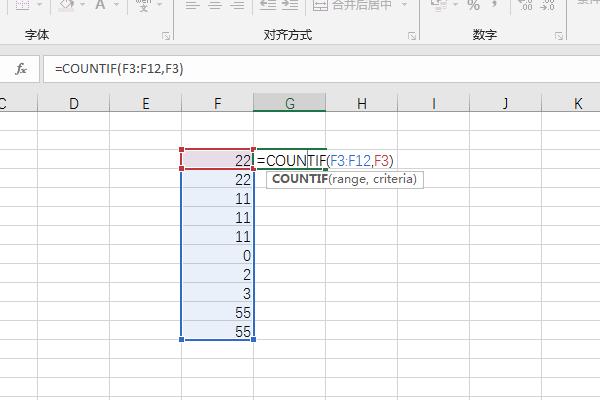Click the fx Insert Function icon
The image size is (600, 400).
(x=21, y=69)
